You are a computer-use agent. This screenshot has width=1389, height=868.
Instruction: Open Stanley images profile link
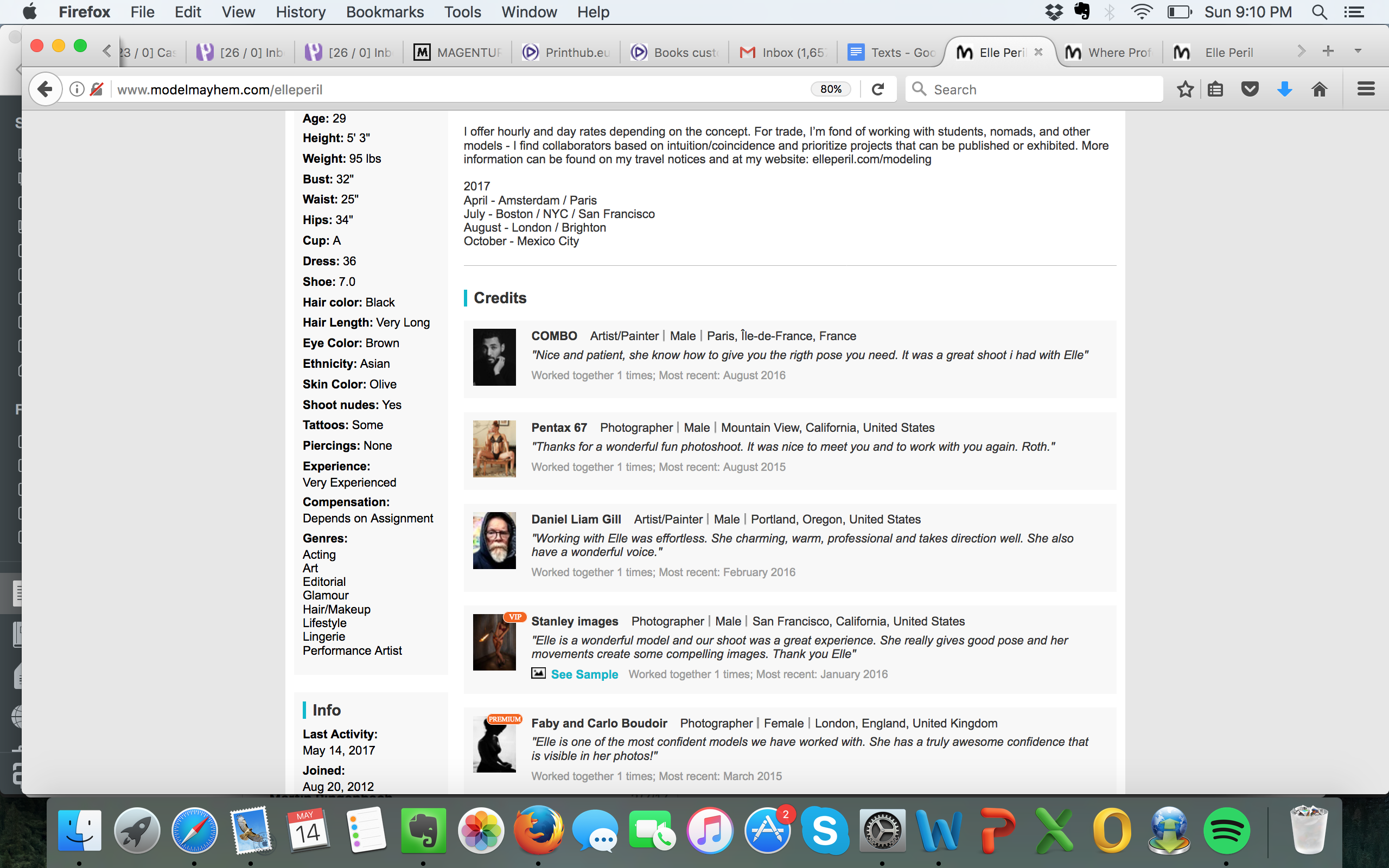tap(575, 621)
